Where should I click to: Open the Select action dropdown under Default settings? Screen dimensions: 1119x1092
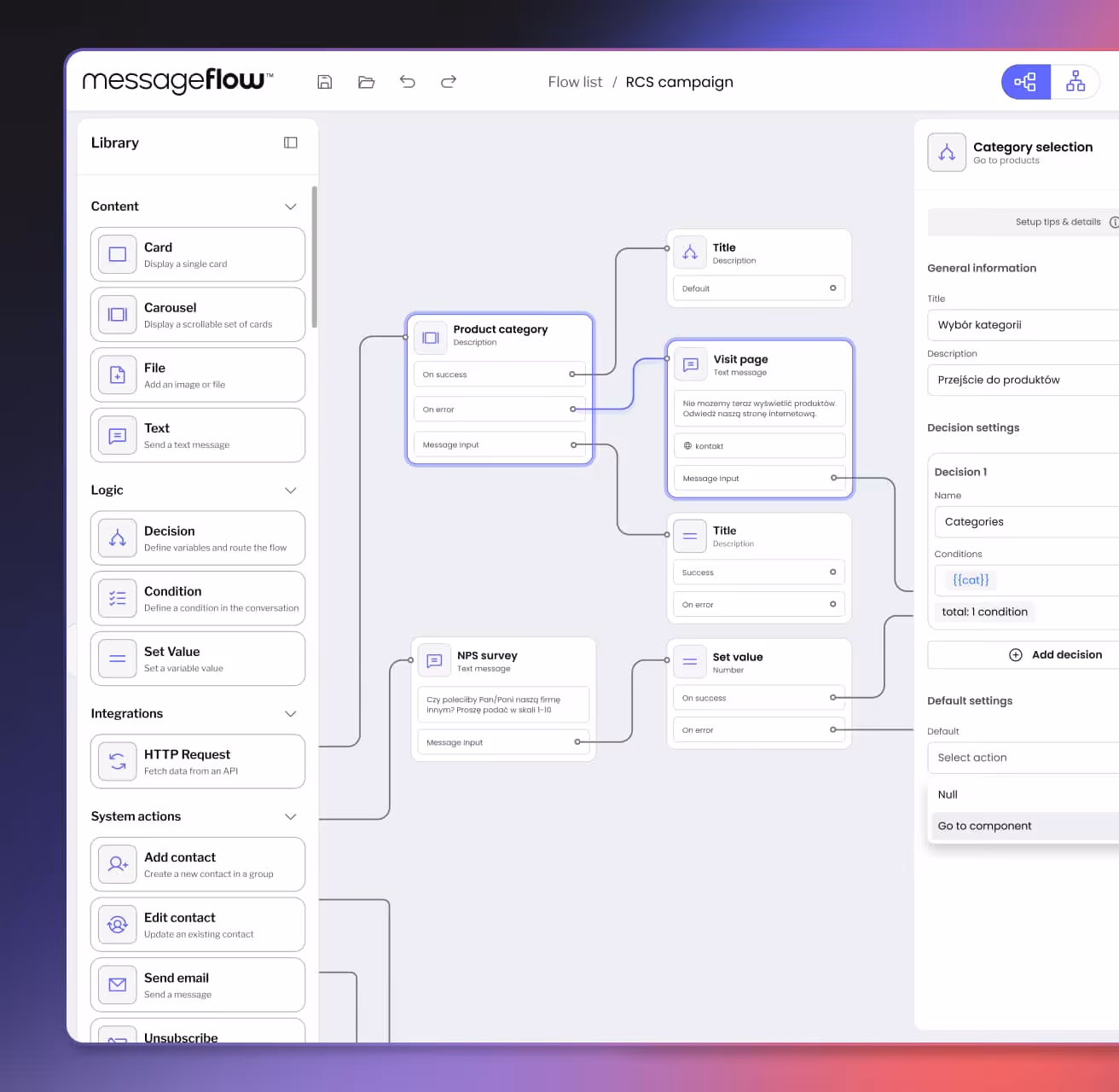1022,758
